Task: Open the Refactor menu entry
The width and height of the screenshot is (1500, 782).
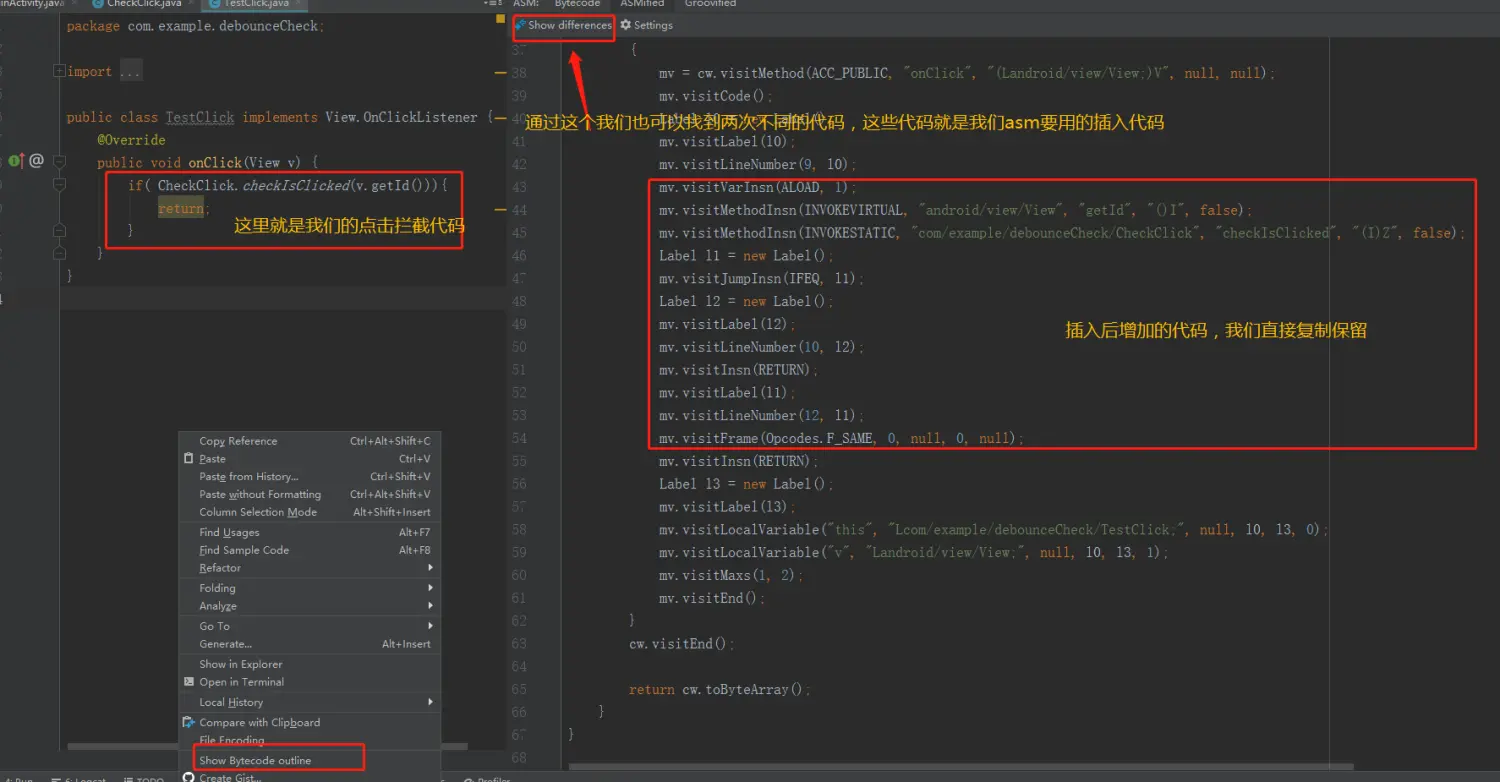Action: [x=309, y=568]
